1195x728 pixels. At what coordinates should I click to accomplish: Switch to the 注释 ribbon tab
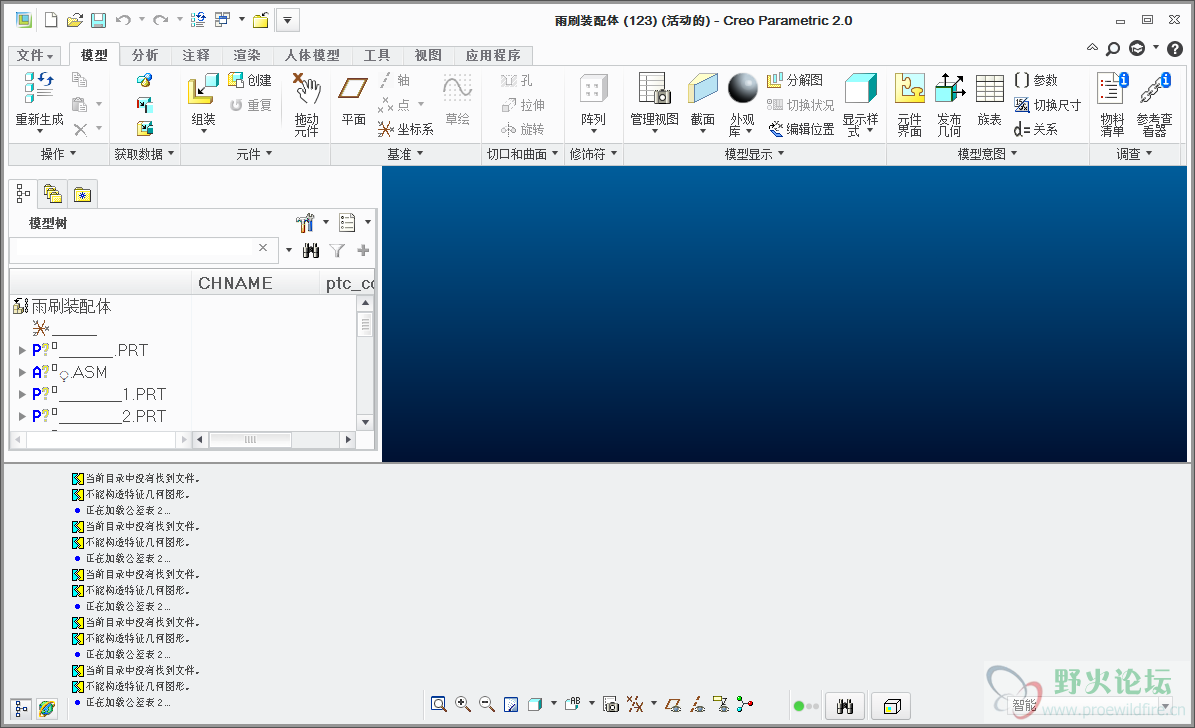(196, 56)
